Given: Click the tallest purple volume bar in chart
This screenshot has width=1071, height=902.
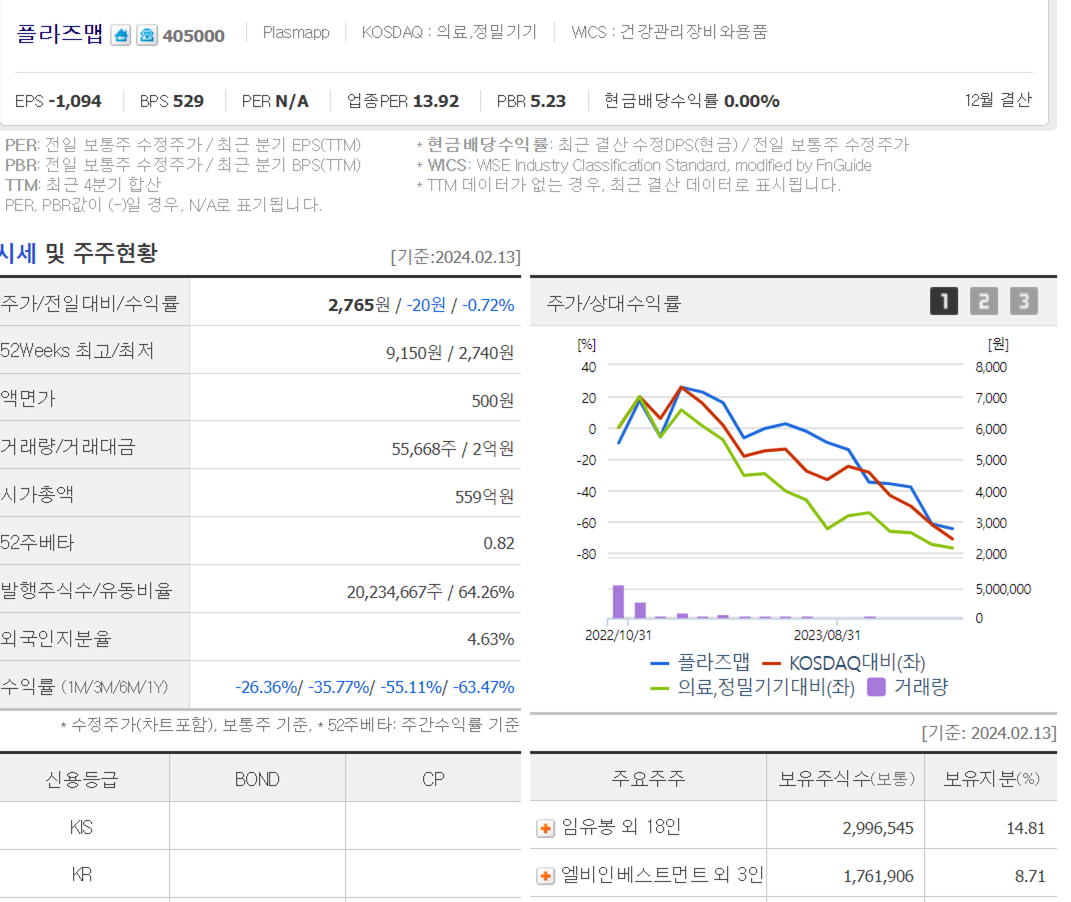Looking at the screenshot, I should [618, 602].
